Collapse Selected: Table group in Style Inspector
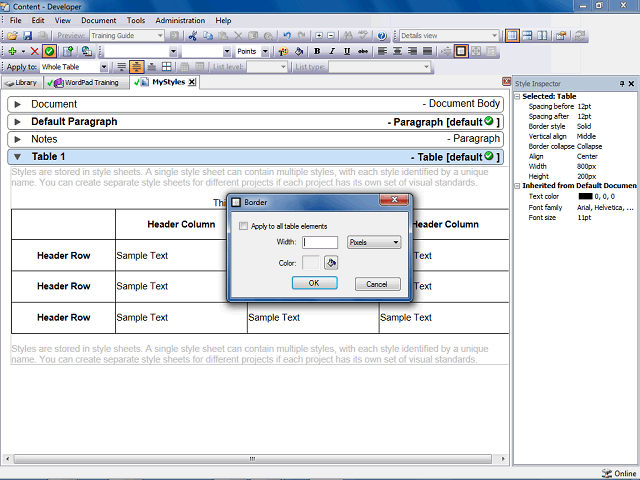 click(x=518, y=97)
